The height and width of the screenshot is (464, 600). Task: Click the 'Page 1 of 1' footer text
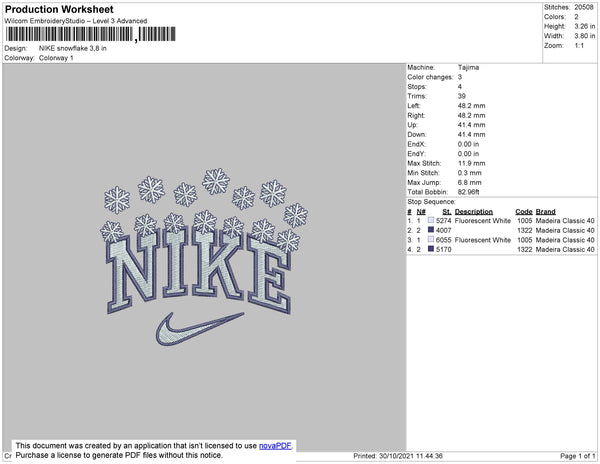578,456
